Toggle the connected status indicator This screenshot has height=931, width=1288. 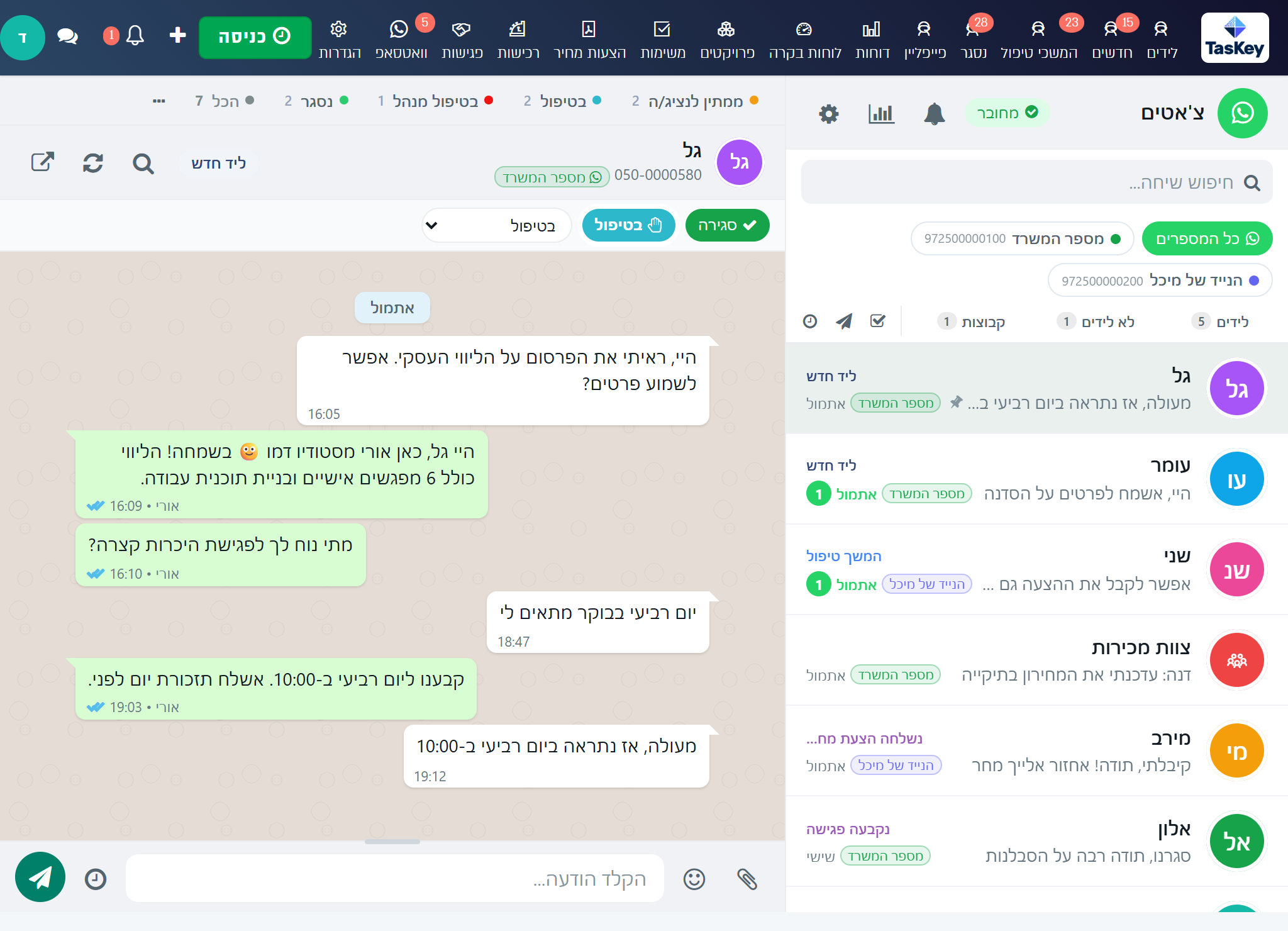(x=1007, y=113)
